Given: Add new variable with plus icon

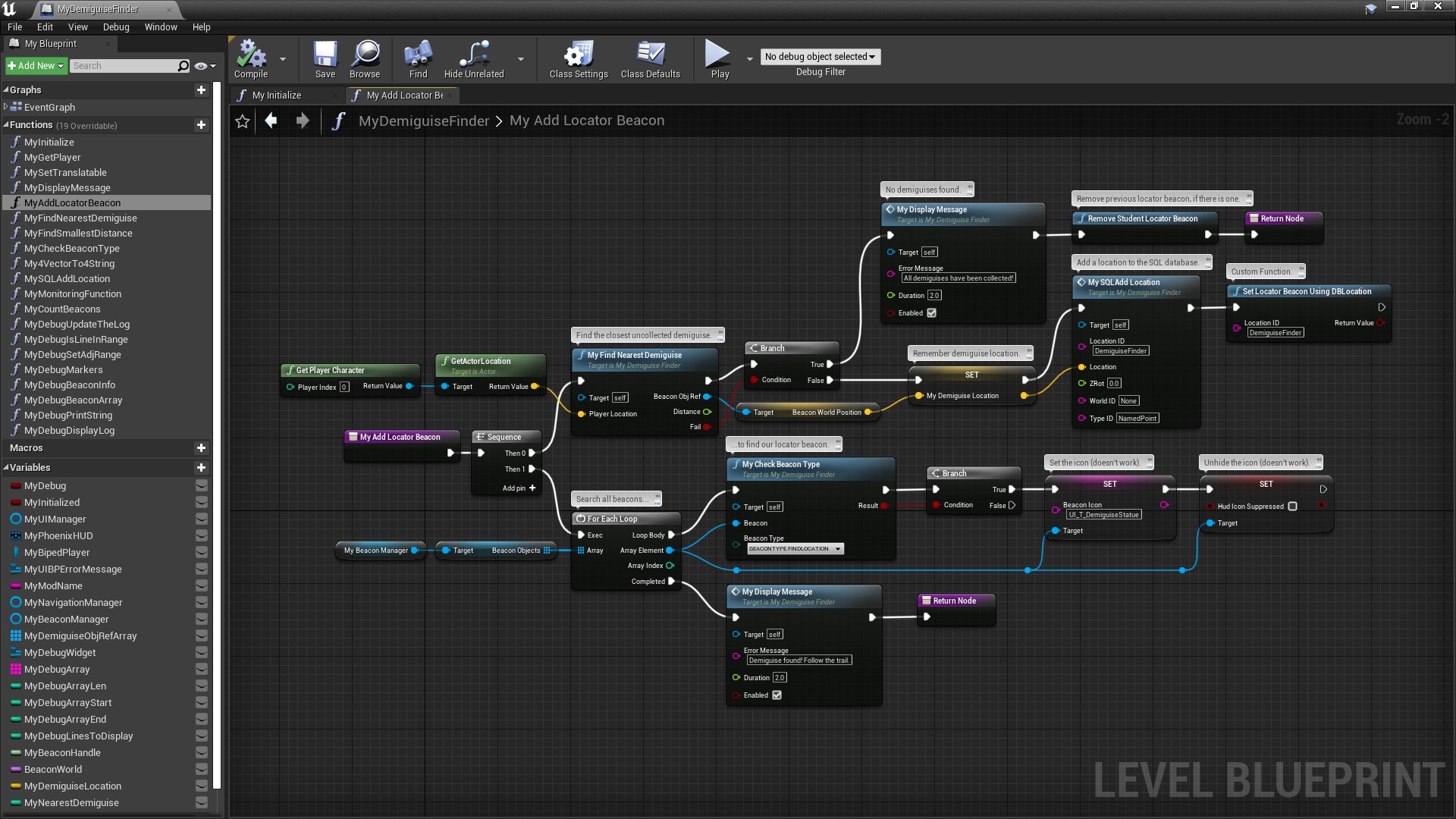Looking at the screenshot, I should [201, 468].
